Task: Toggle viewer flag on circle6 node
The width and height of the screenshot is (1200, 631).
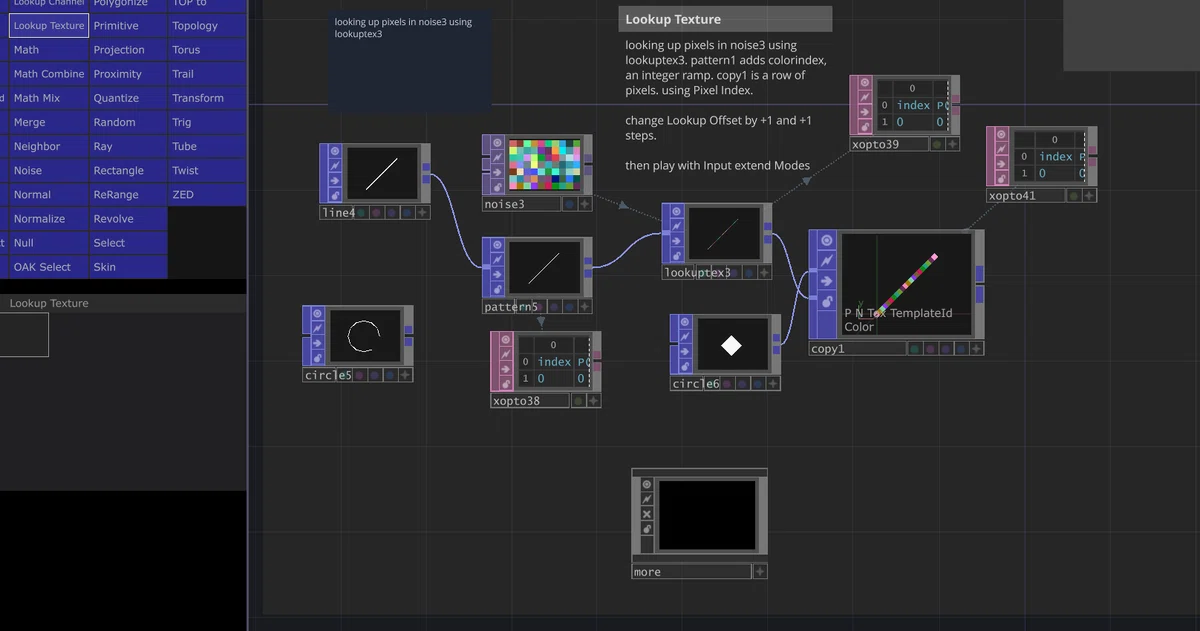Action: coord(686,322)
